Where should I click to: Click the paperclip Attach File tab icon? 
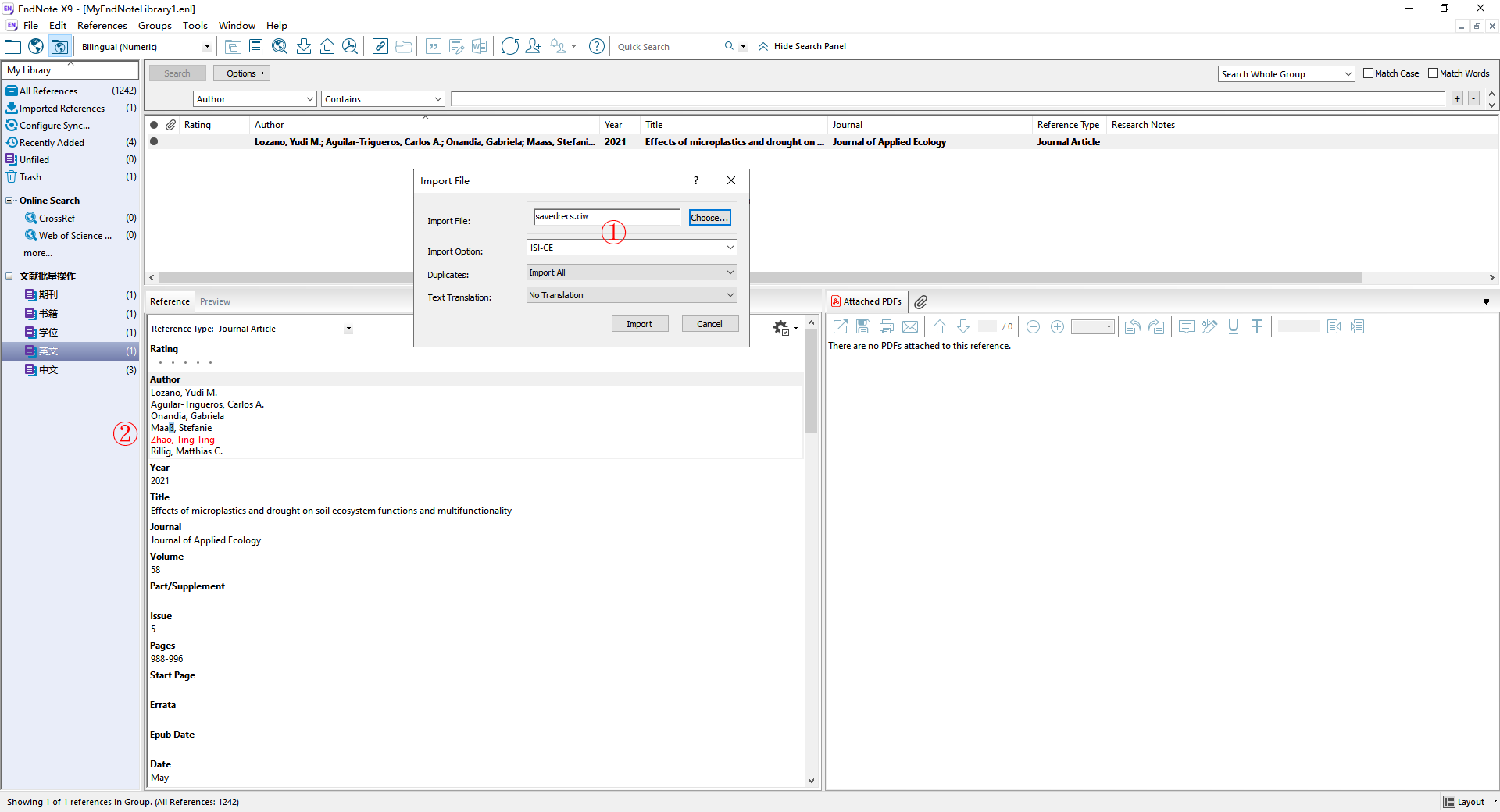(x=921, y=301)
